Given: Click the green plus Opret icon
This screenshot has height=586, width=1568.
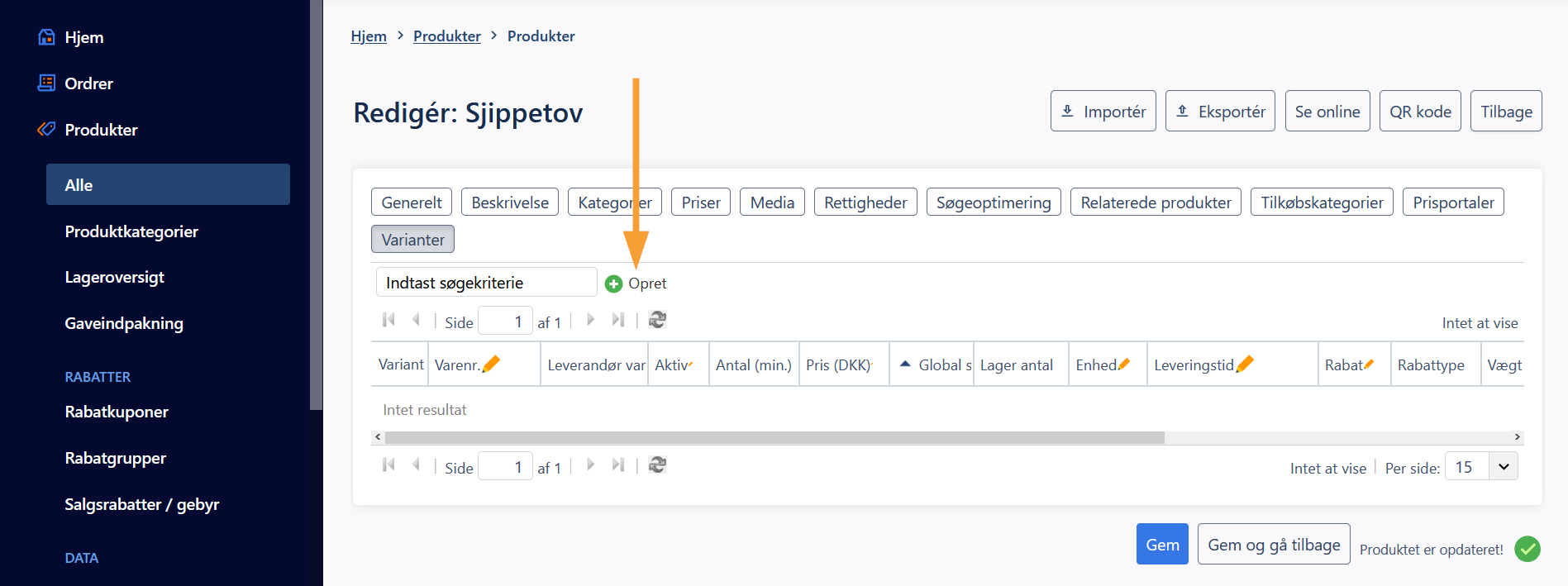Looking at the screenshot, I should click(613, 283).
